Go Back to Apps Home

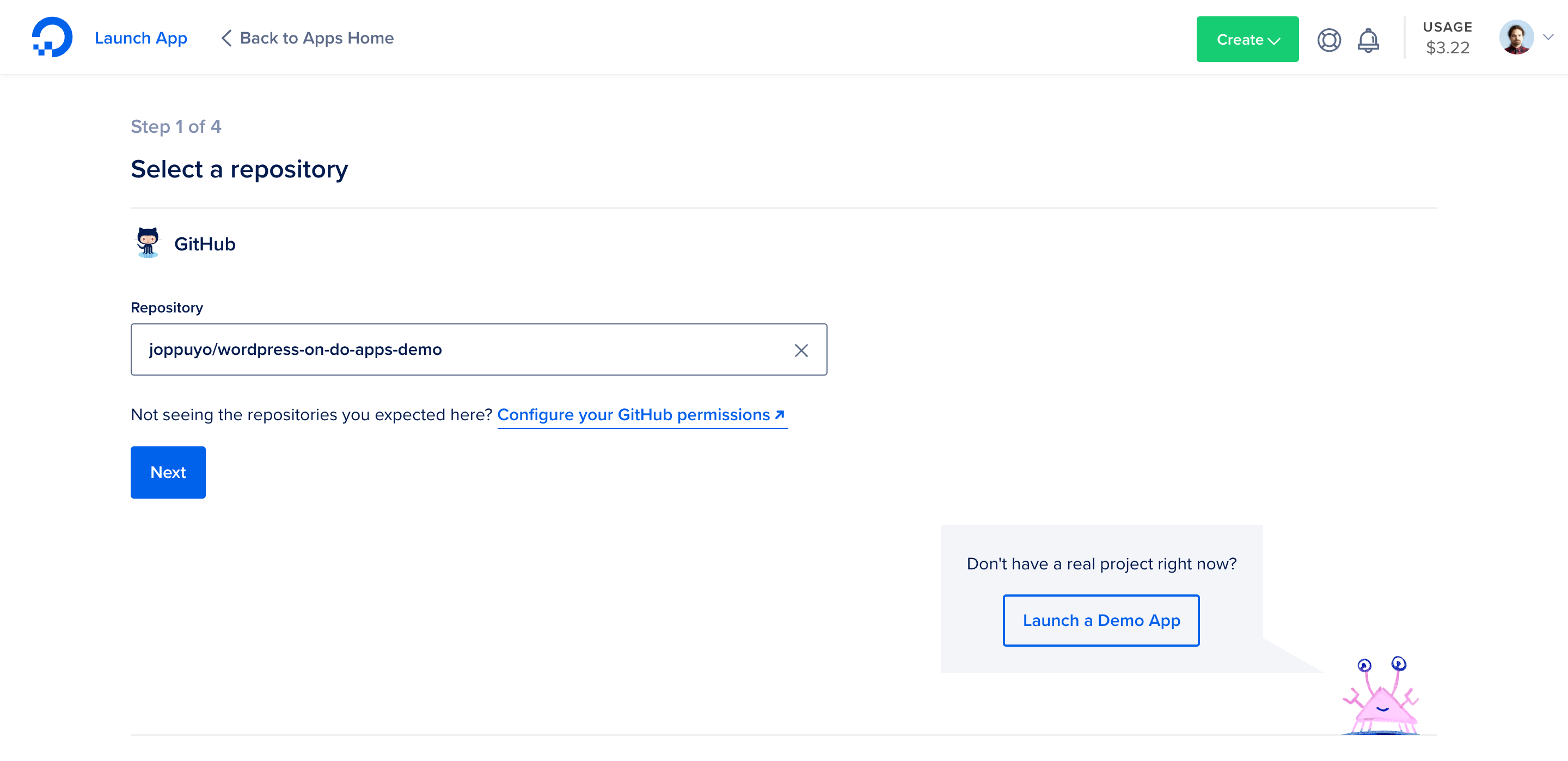(x=316, y=38)
